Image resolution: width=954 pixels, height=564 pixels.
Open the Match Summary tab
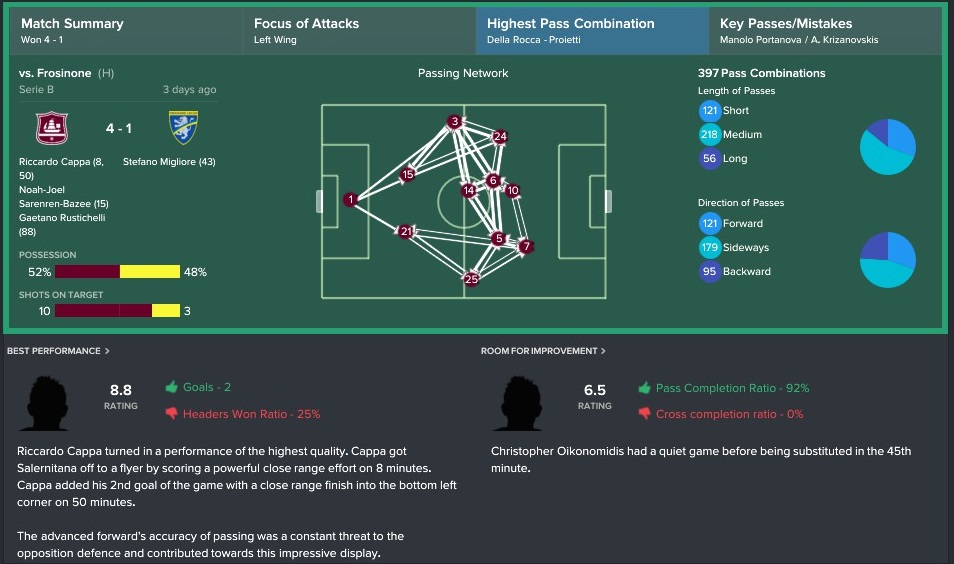127,31
